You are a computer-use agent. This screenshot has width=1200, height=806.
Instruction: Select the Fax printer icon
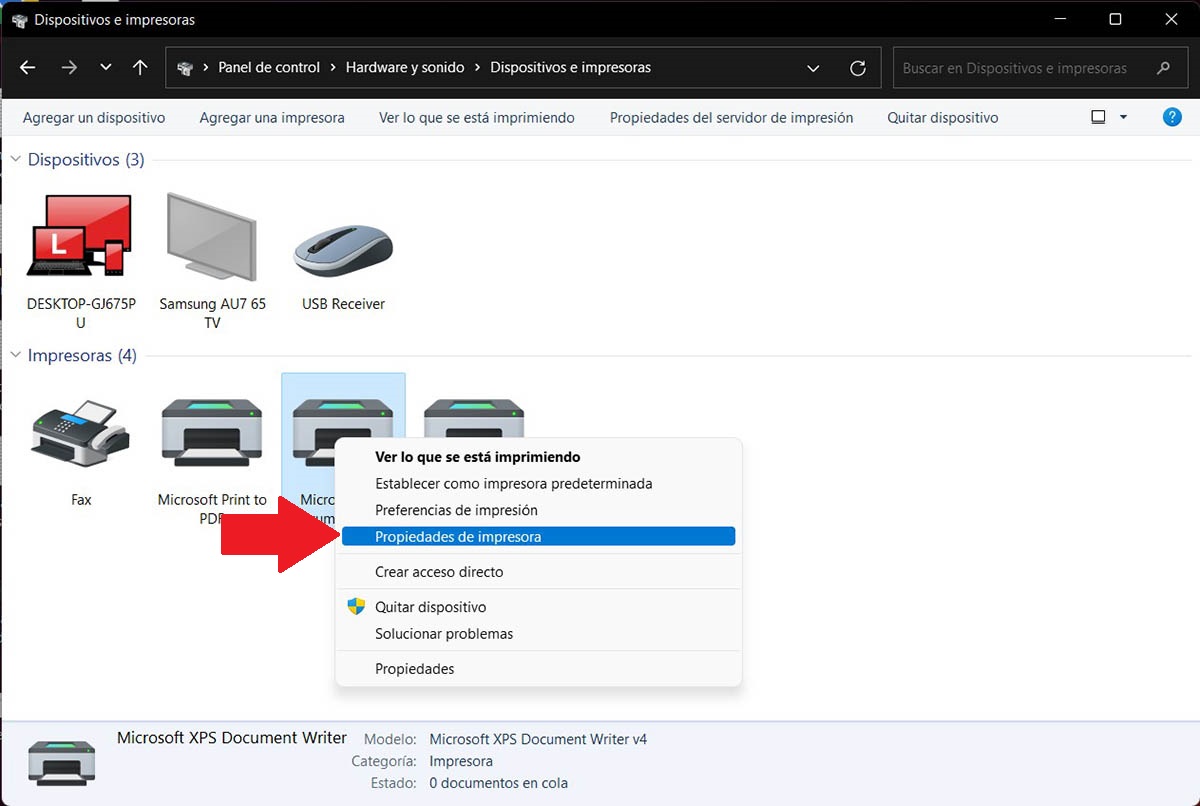tap(81, 435)
